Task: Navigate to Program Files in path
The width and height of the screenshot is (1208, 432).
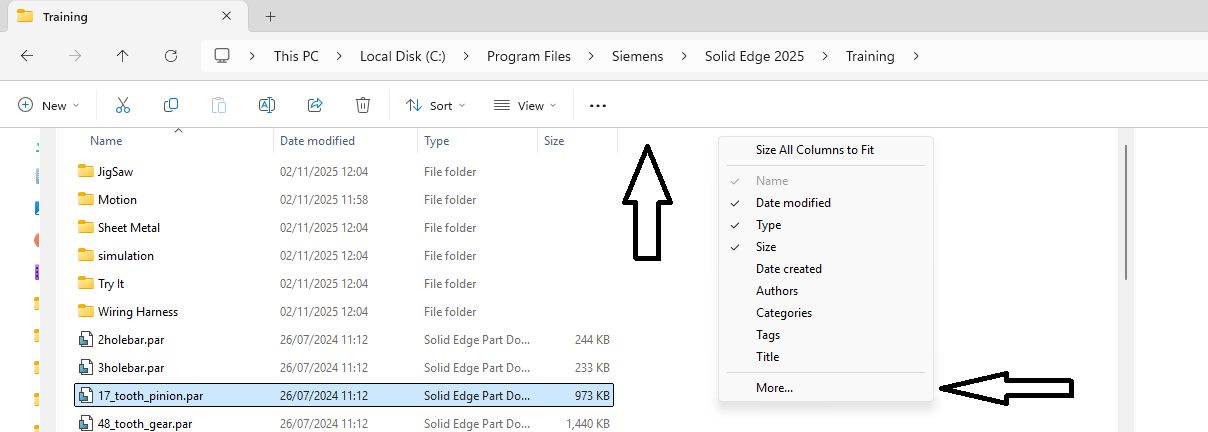Action: (x=529, y=56)
